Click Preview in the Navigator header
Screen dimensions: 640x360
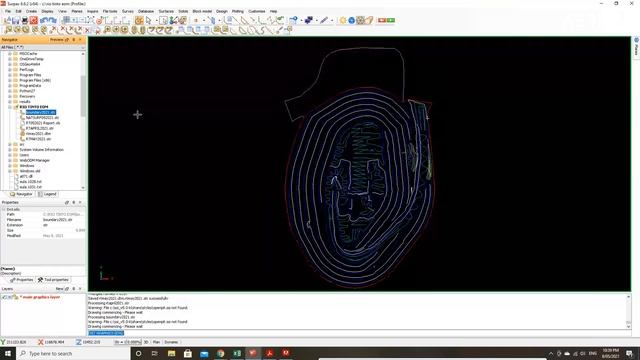click(x=57, y=40)
